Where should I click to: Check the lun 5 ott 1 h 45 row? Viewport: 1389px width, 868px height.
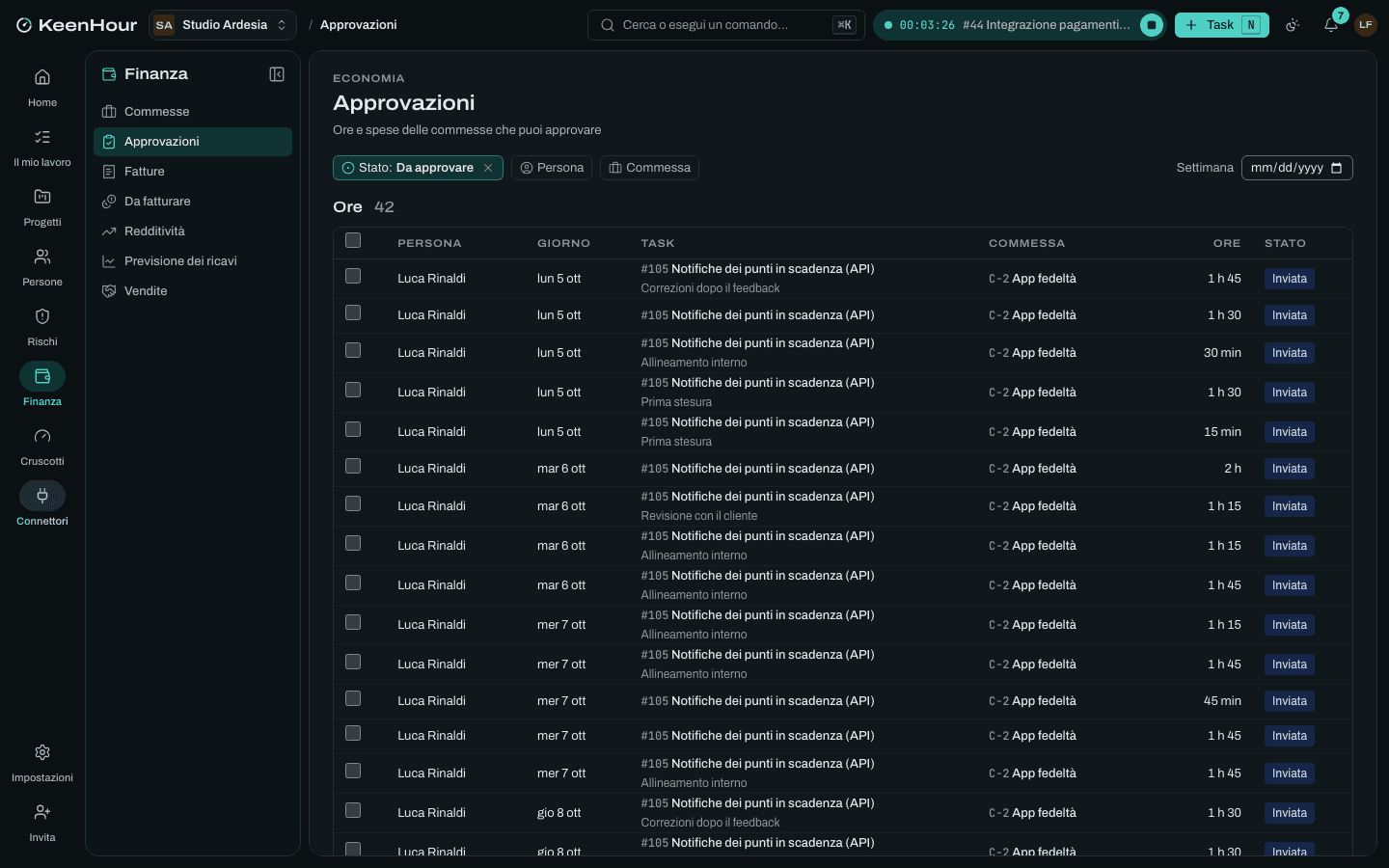pyautogui.click(x=353, y=276)
